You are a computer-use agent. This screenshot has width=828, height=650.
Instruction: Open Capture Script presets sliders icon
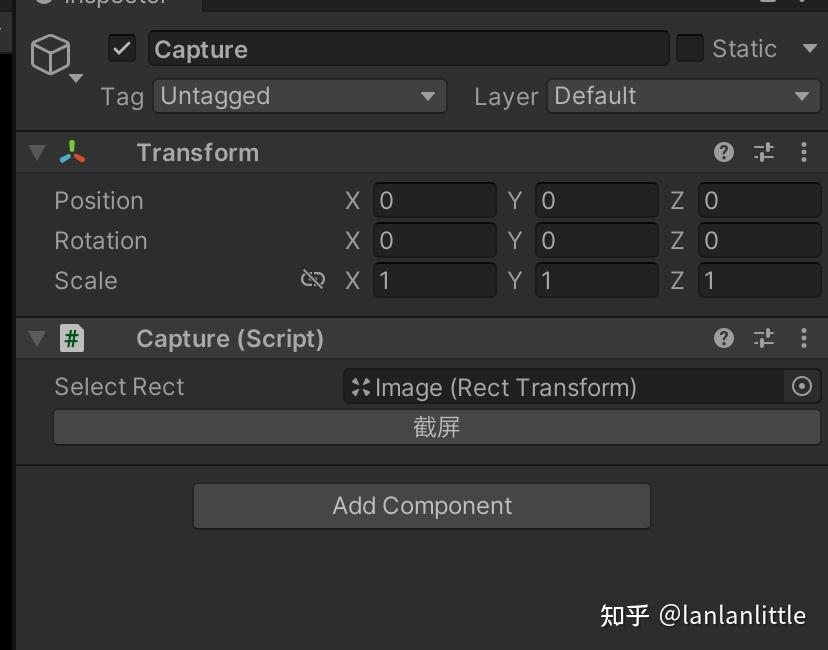[764, 338]
